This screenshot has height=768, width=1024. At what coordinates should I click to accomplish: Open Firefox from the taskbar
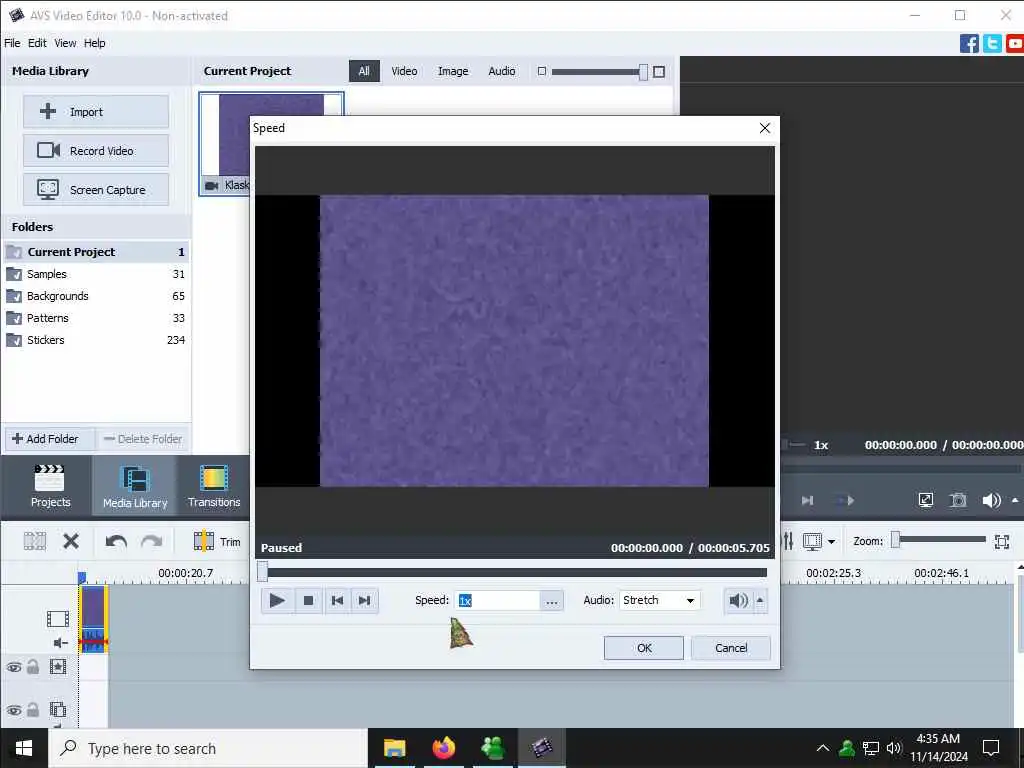click(x=443, y=748)
